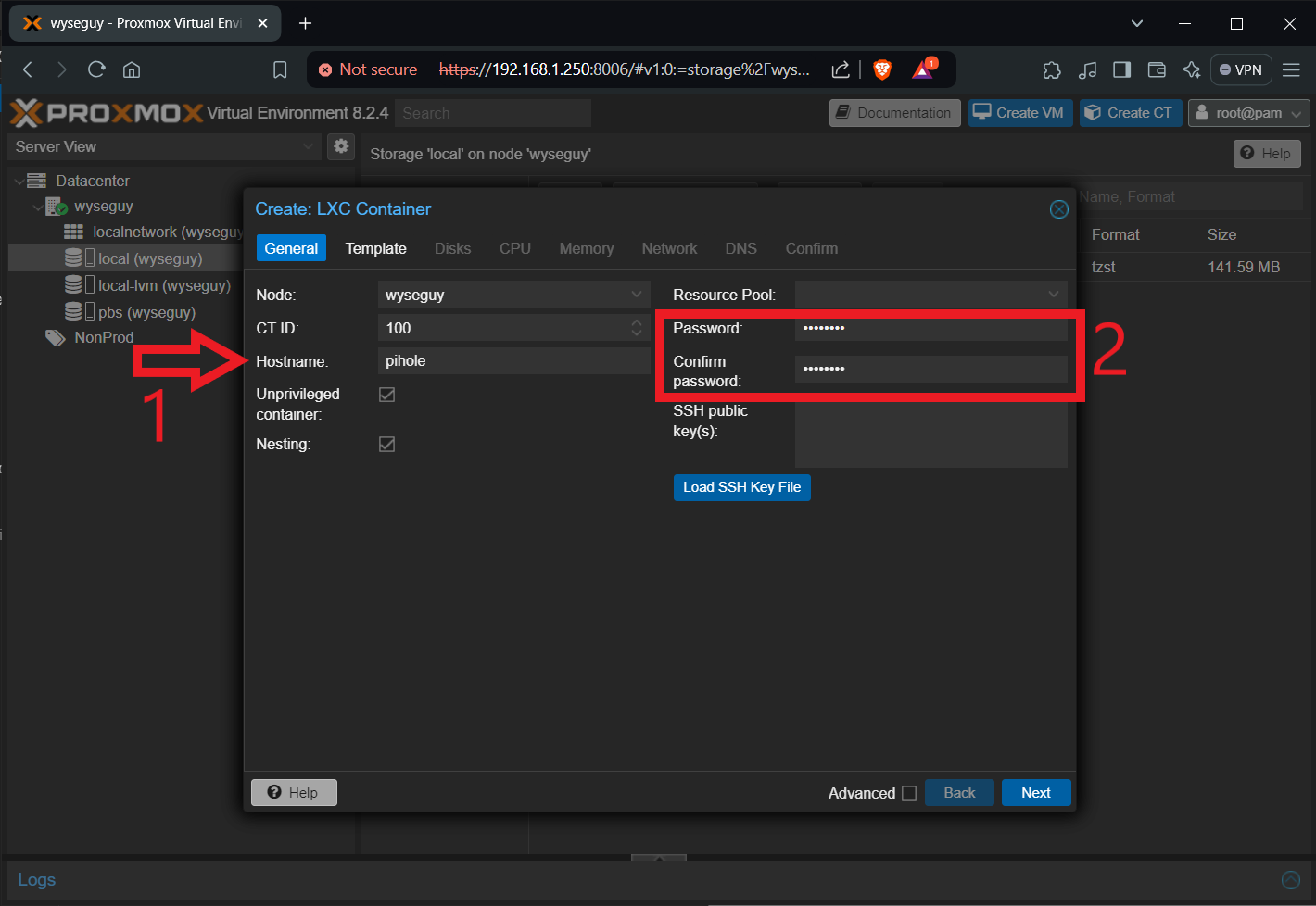
Task: Switch to the Network tab
Action: [669, 248]
